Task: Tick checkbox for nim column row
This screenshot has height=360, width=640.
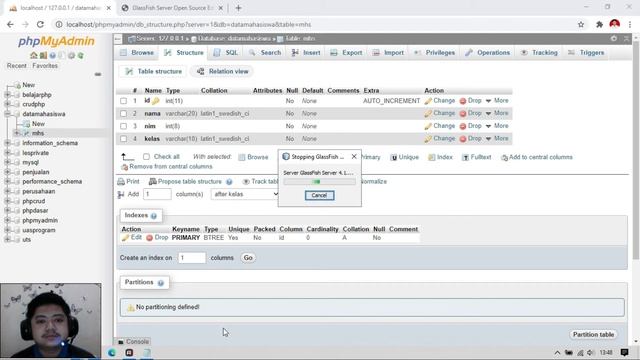Action: [x=124, y=126]
